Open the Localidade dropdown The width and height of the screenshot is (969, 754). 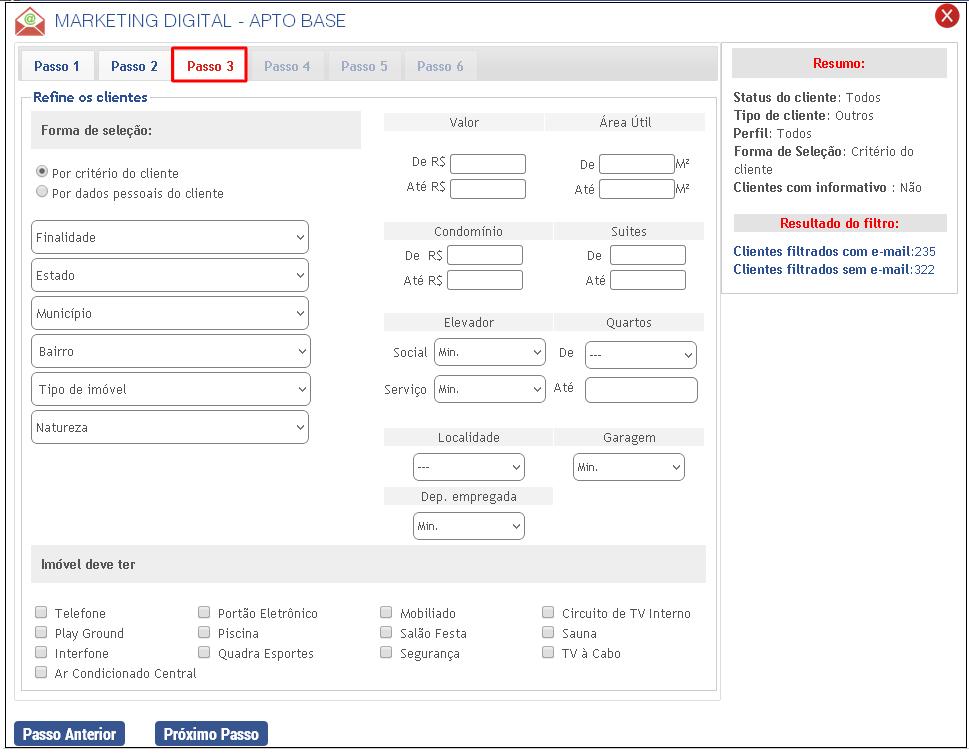coord(468,467)
